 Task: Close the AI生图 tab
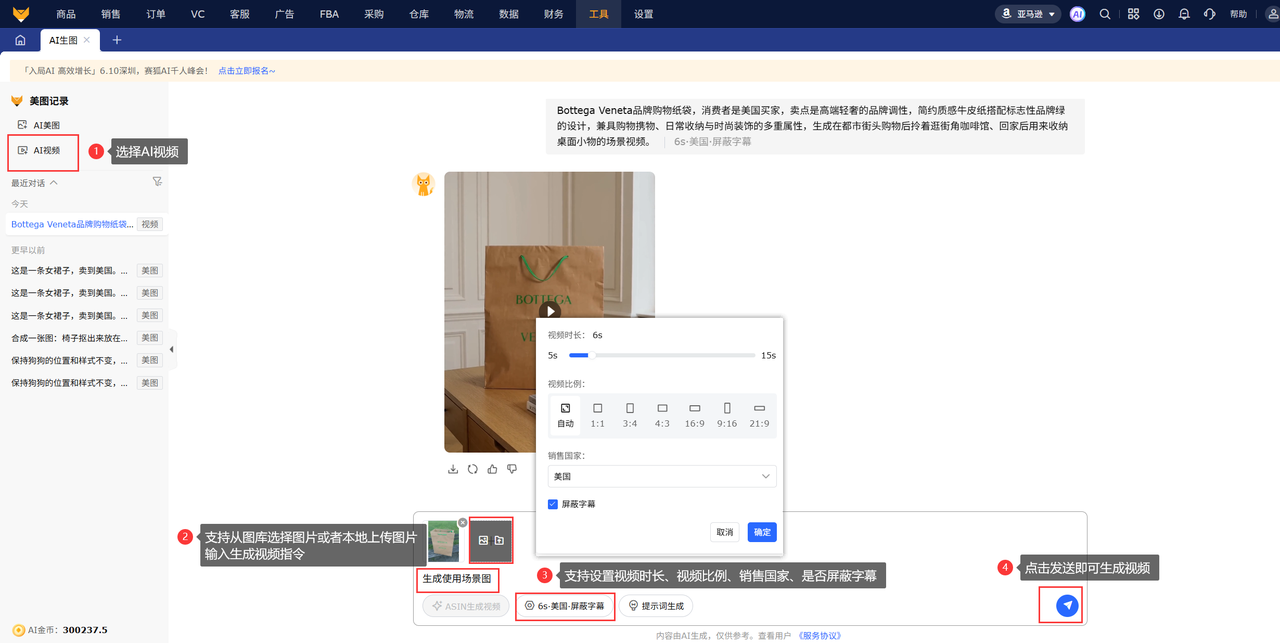click(87, 40)
